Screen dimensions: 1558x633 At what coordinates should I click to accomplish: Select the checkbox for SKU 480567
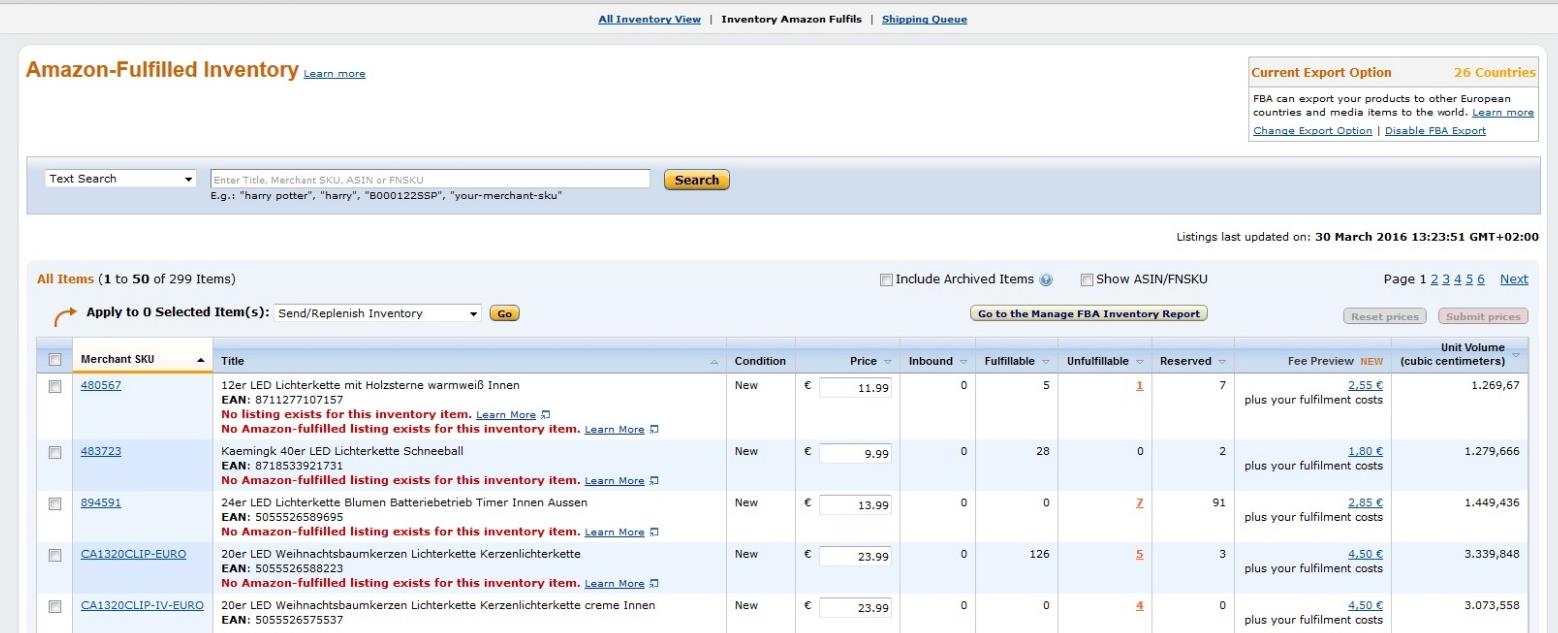point(56,386)
